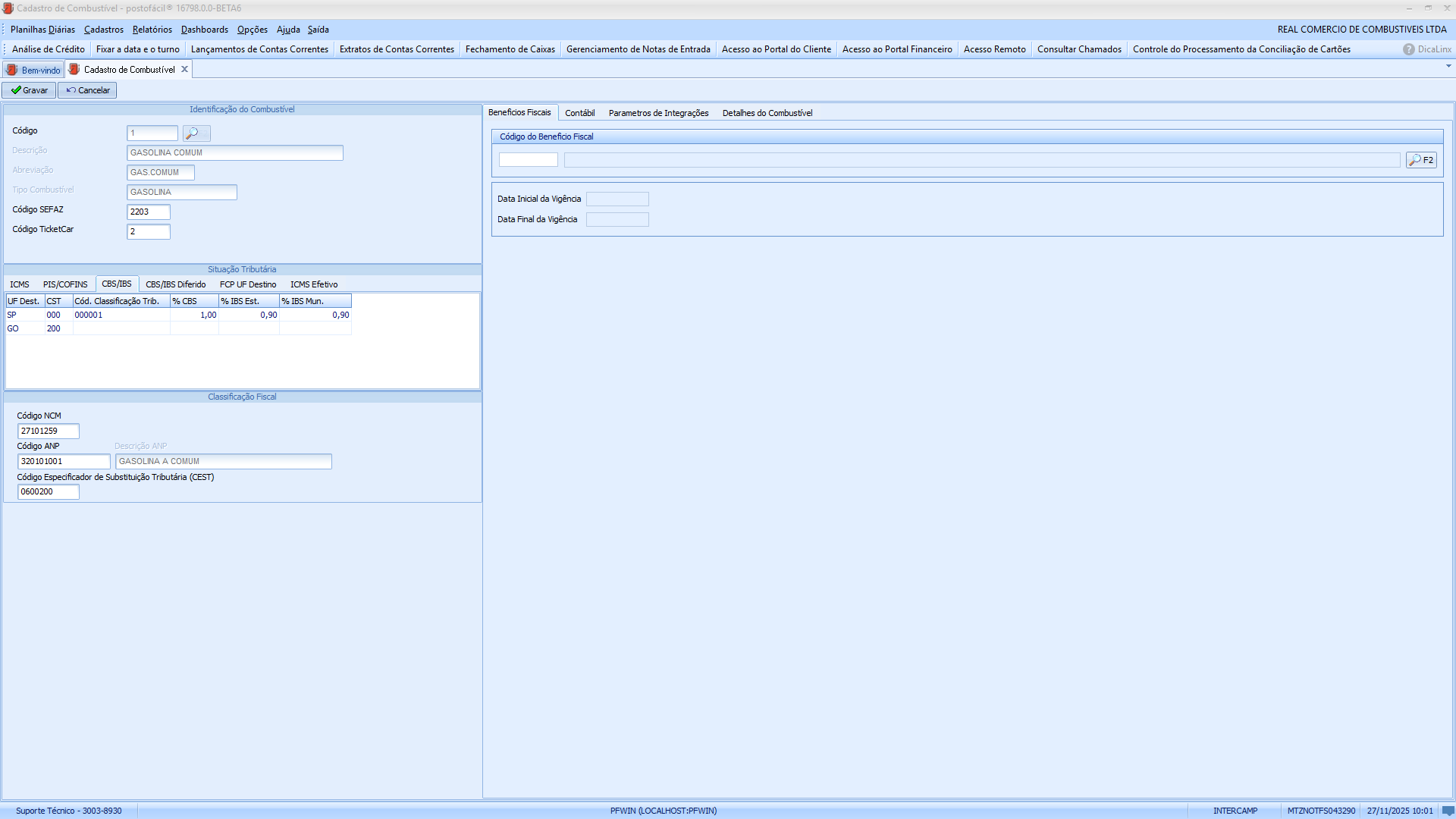1456x819 pixels.
Task: Select the PIS/COFINS tax tab
Action: pyautogui.click(x=65, y=284)
